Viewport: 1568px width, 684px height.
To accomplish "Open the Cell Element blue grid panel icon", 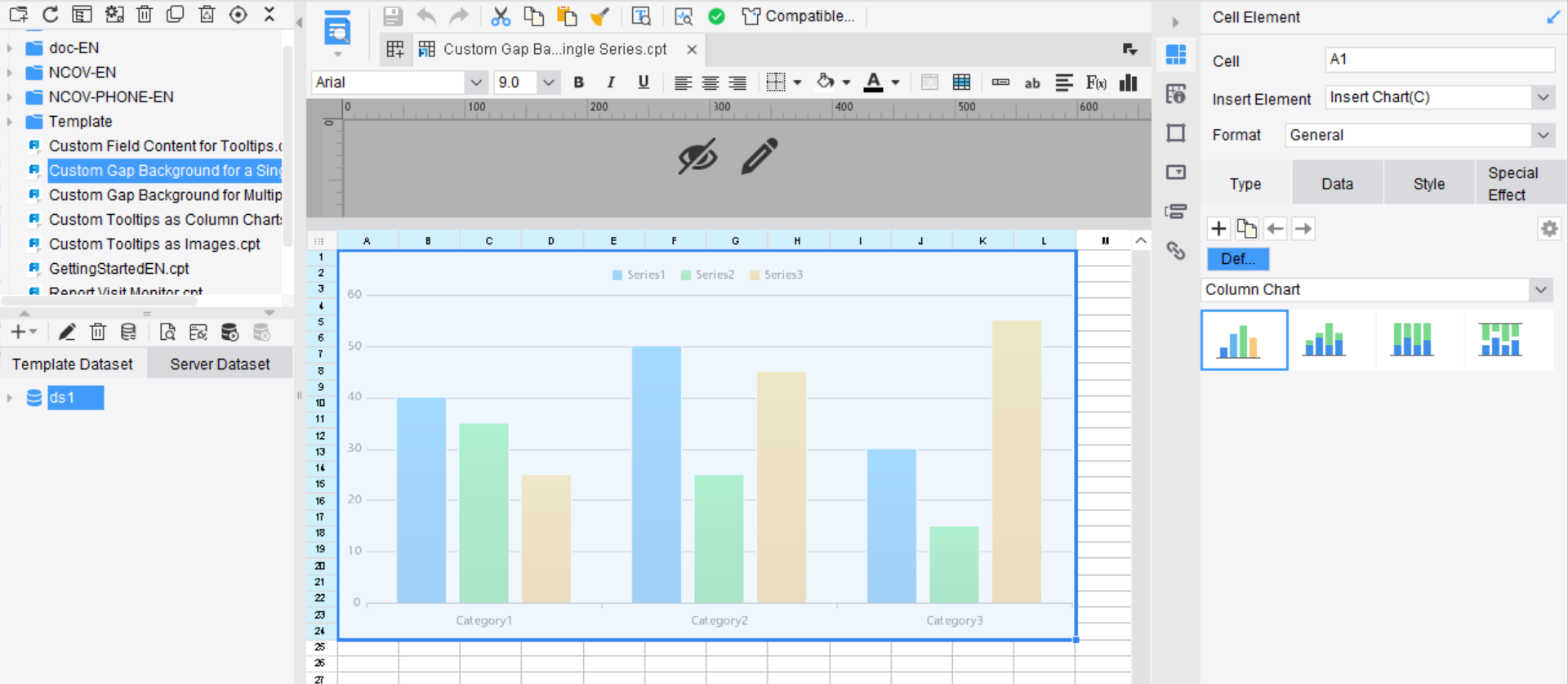I will 1176,55.
